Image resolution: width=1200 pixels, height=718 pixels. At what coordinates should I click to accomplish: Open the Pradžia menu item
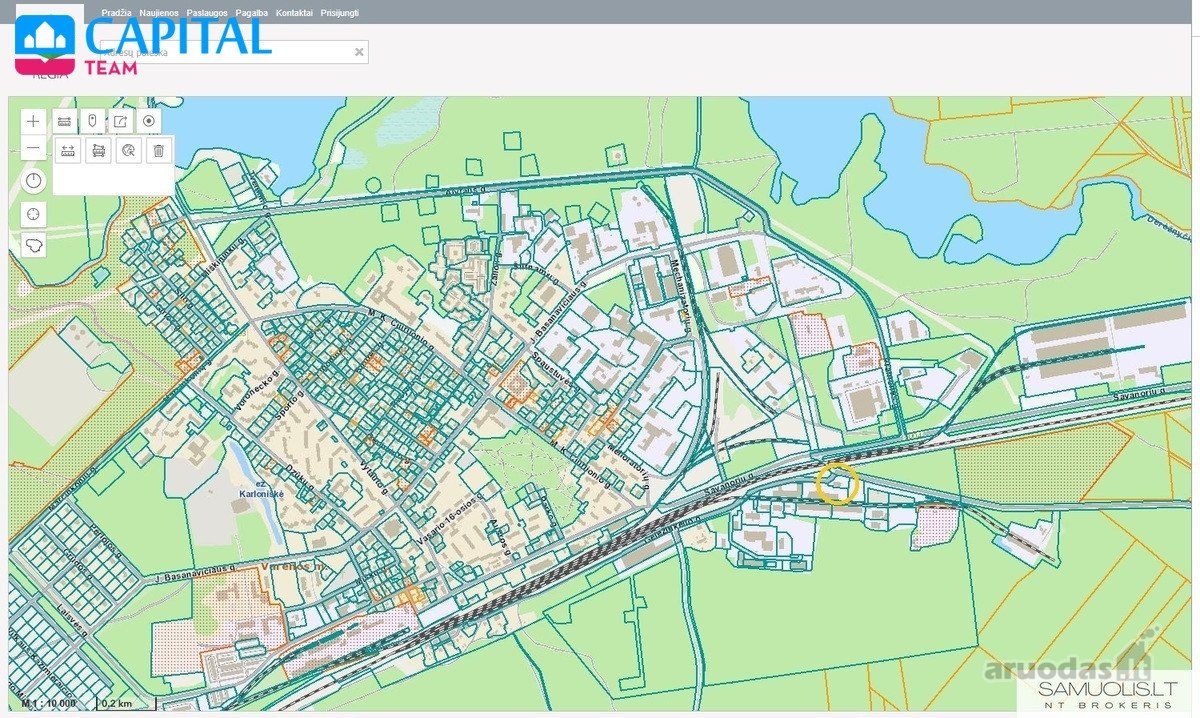117,13
